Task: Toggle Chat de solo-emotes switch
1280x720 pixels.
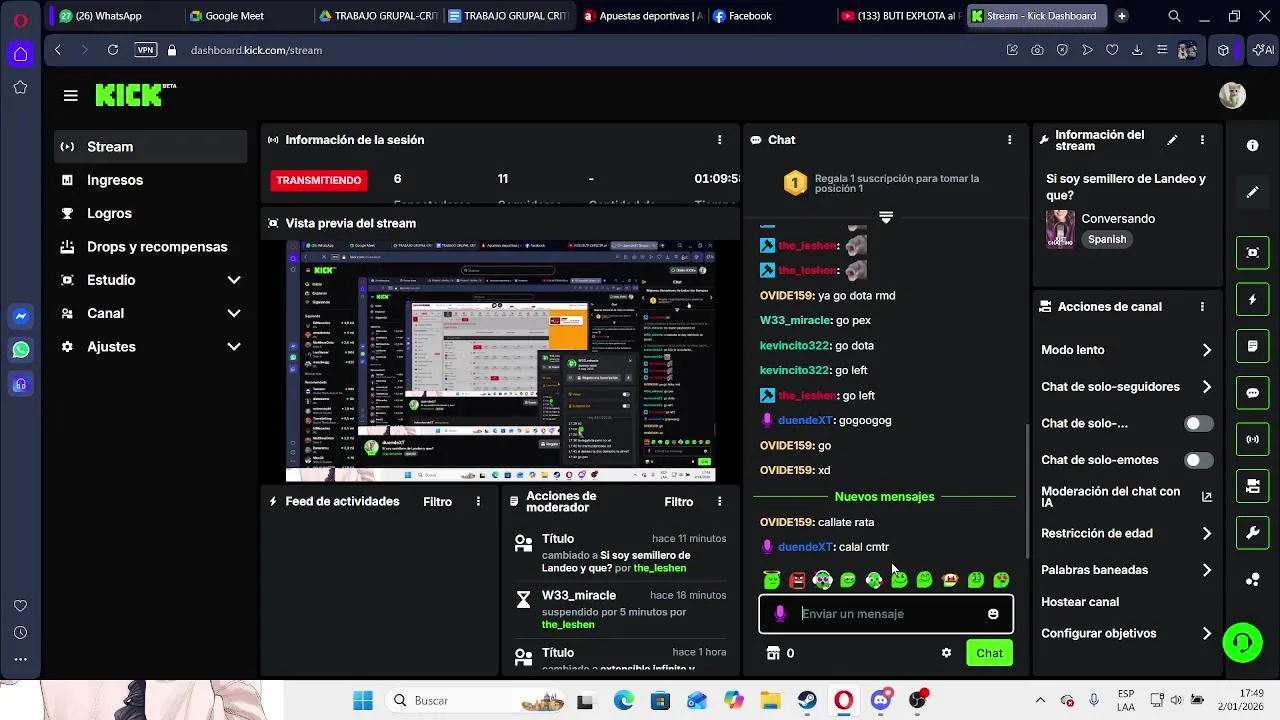Action: coord(1198,461)
